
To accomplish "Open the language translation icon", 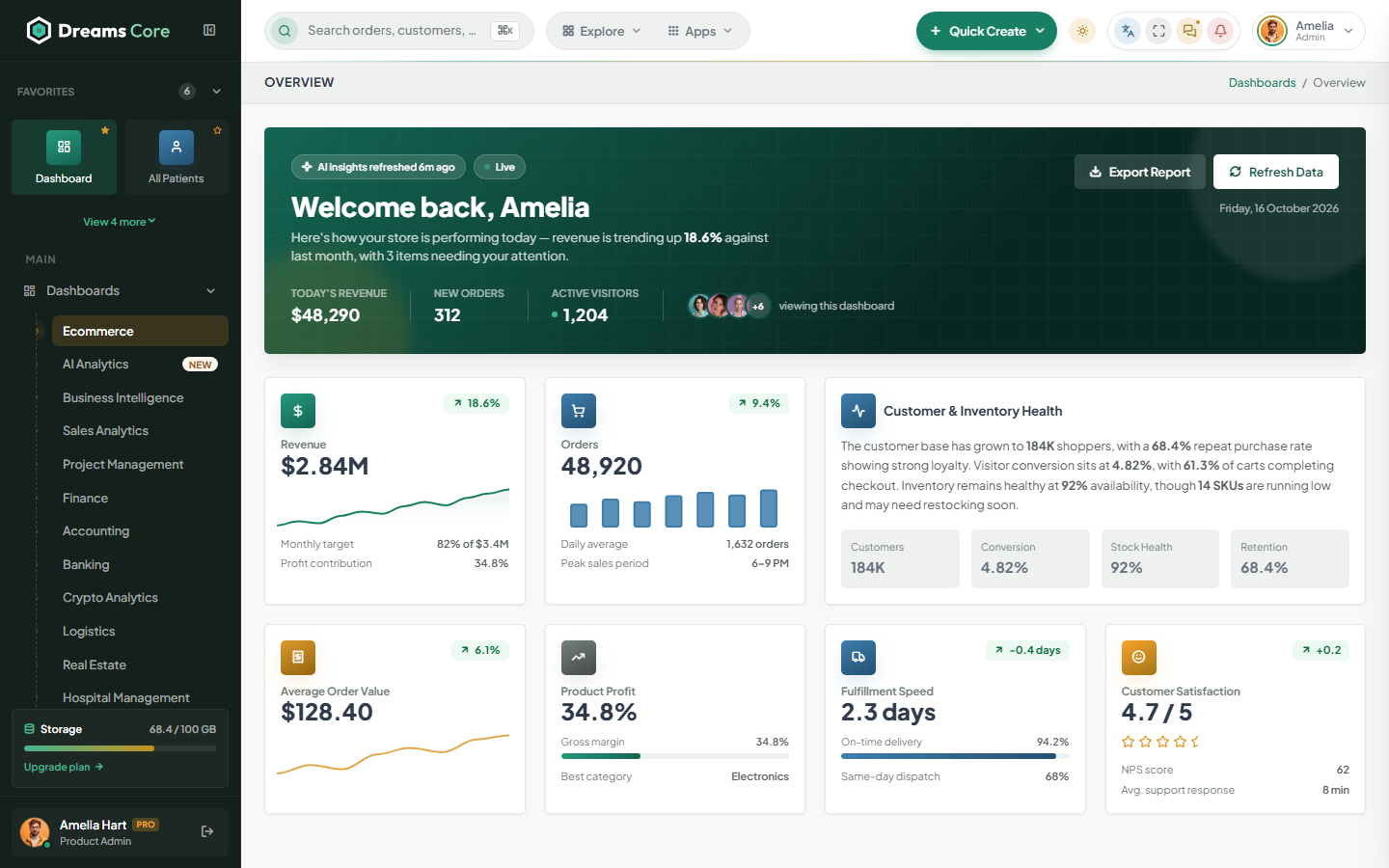I will click(x=1128, y=31).
